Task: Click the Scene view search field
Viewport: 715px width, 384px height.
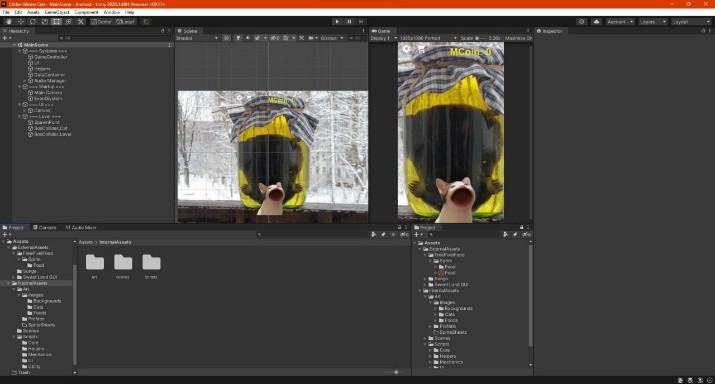Action: click(x=357, y=38)
